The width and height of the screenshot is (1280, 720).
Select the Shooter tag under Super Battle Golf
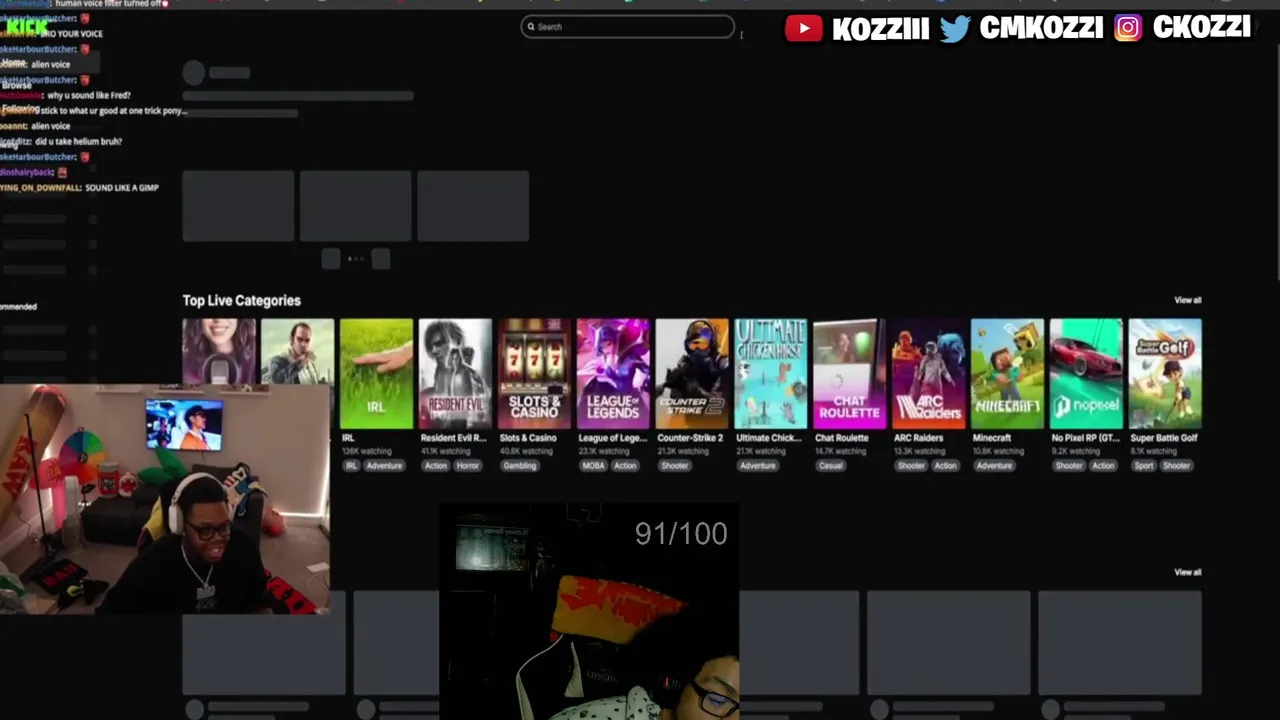point(1176,466)
